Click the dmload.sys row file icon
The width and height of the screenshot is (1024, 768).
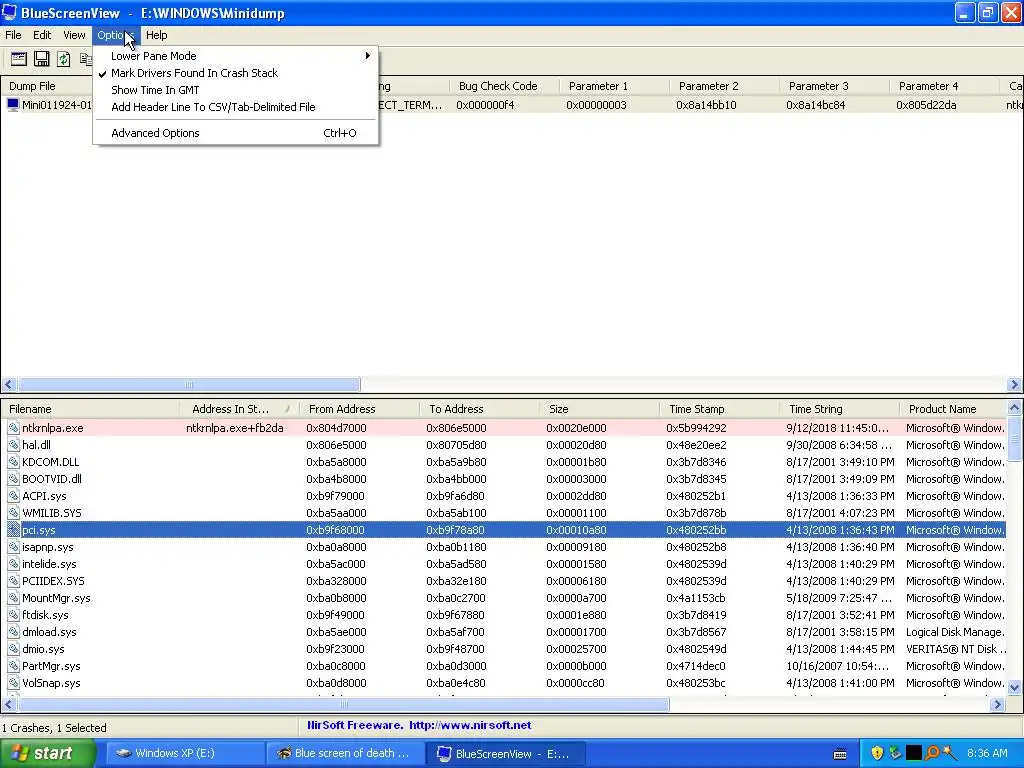[x=13, y=632]
